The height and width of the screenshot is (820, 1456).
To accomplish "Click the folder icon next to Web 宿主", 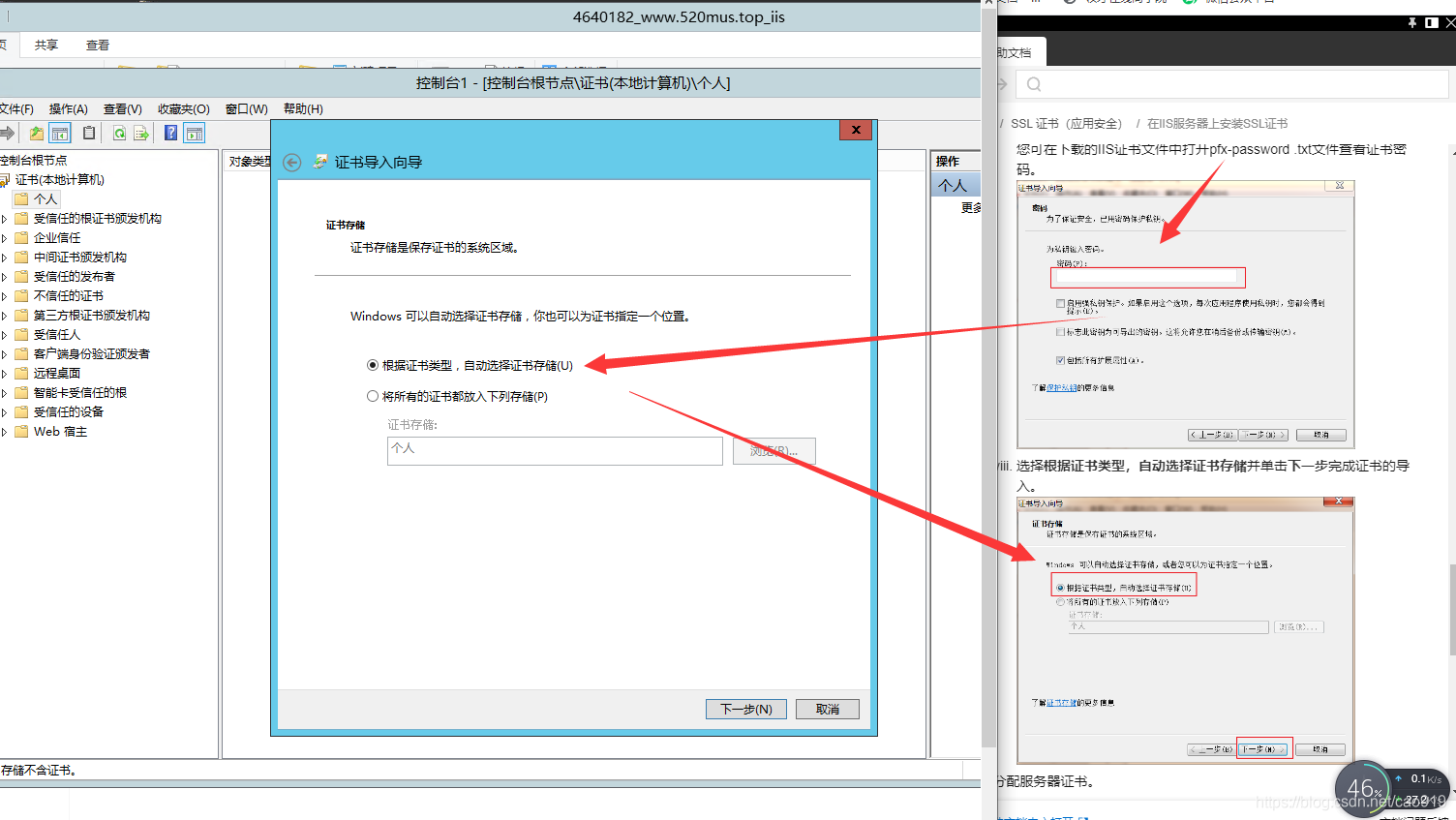I will click(21, 431).
